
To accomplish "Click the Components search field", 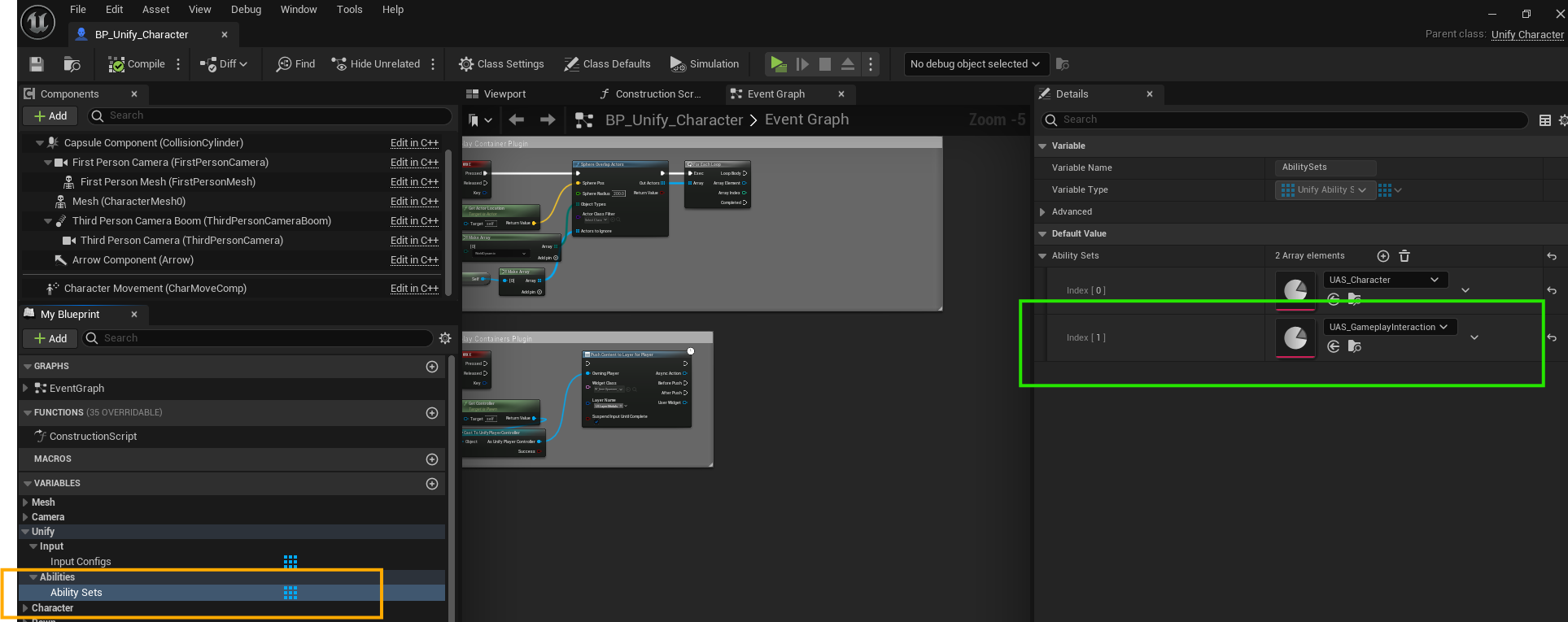I will pyautogui.click(x=270, y=116).
